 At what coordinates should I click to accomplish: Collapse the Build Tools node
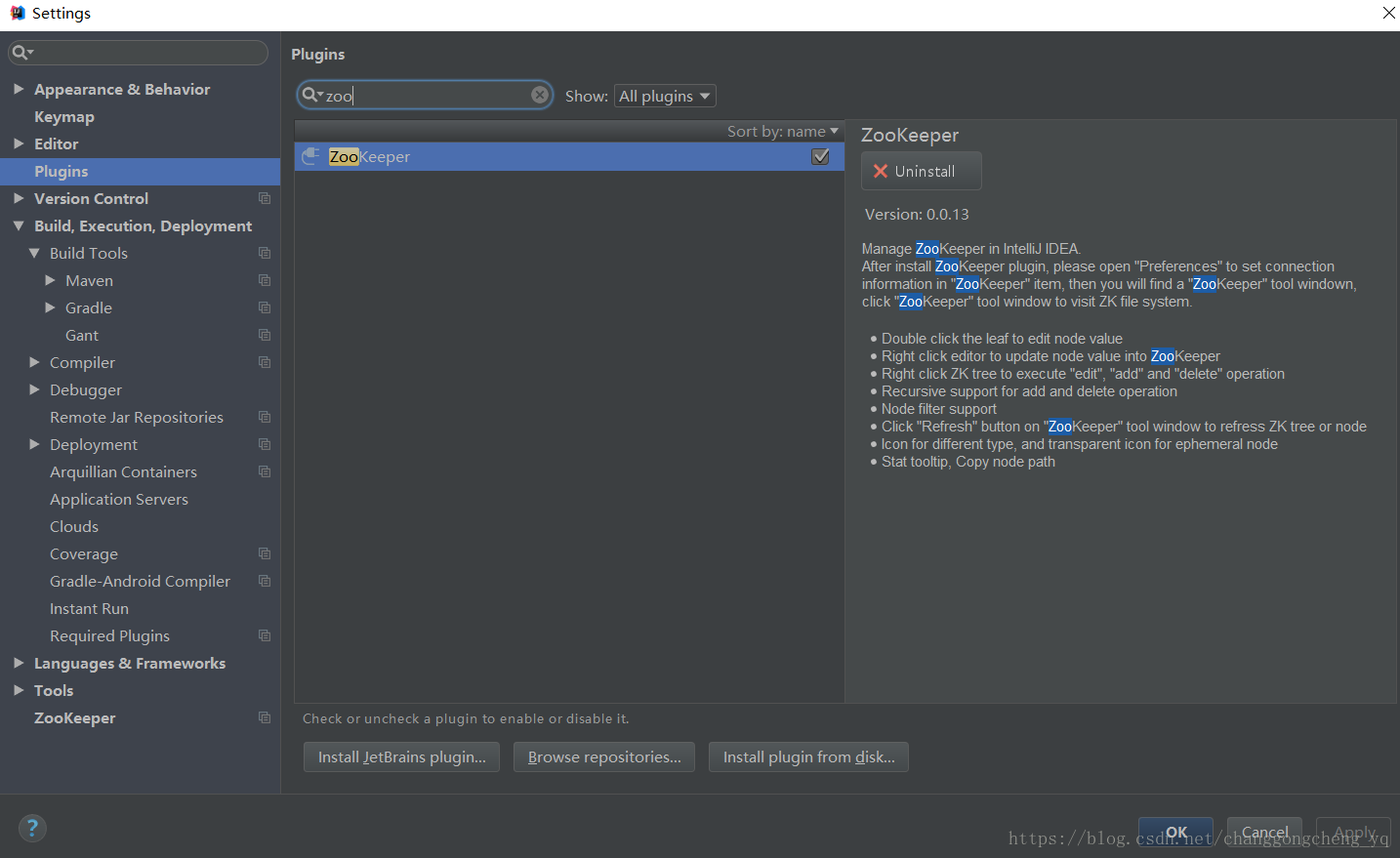(34, 253)
